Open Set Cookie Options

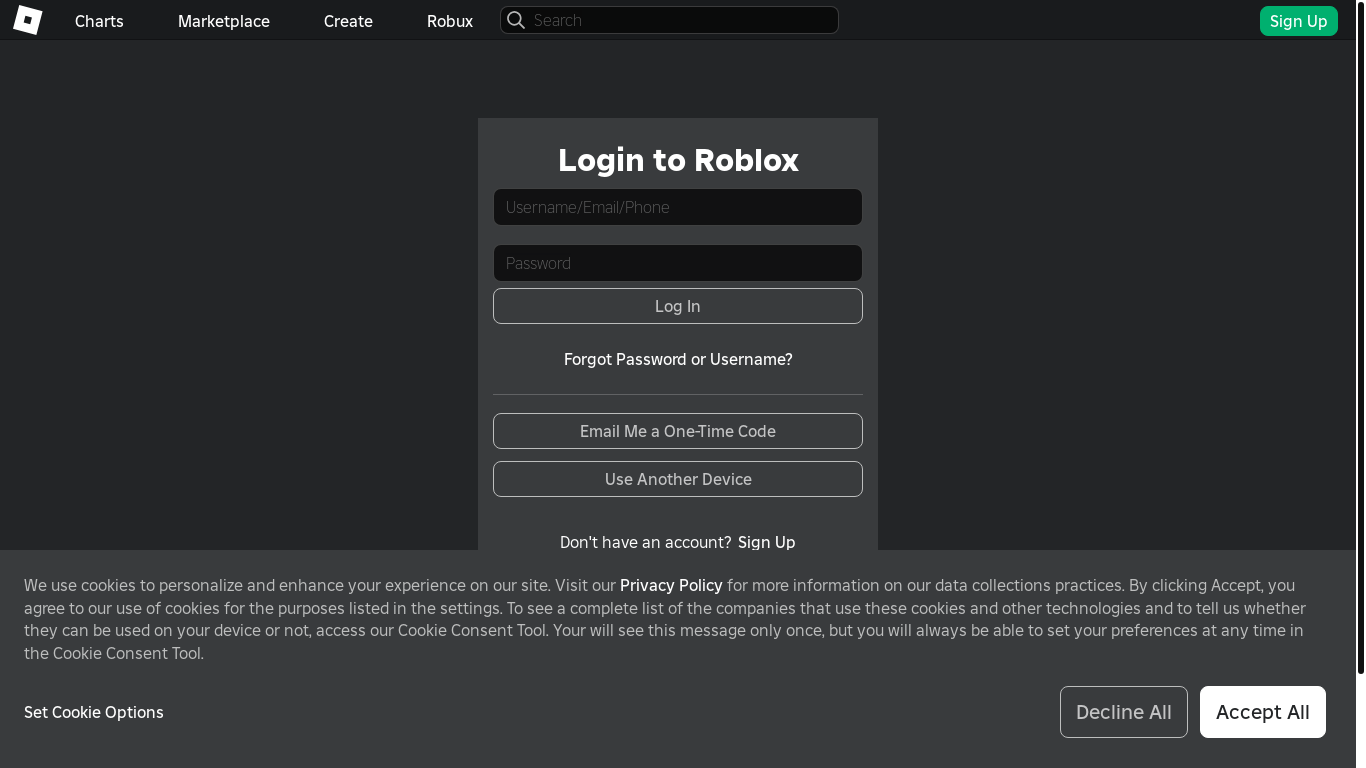[94, 712]
